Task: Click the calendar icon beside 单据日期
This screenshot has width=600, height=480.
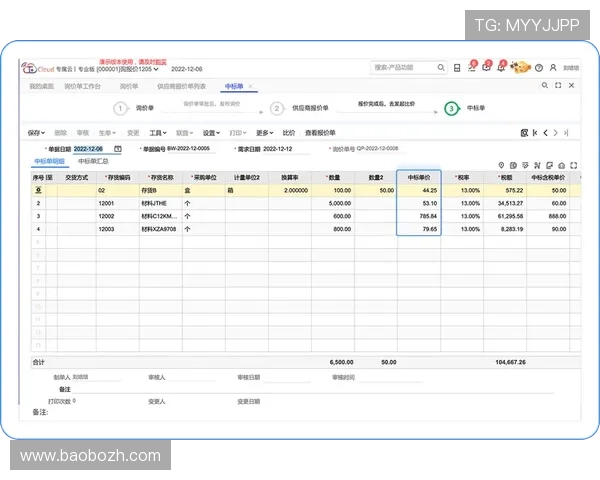Action: (117, 149)
